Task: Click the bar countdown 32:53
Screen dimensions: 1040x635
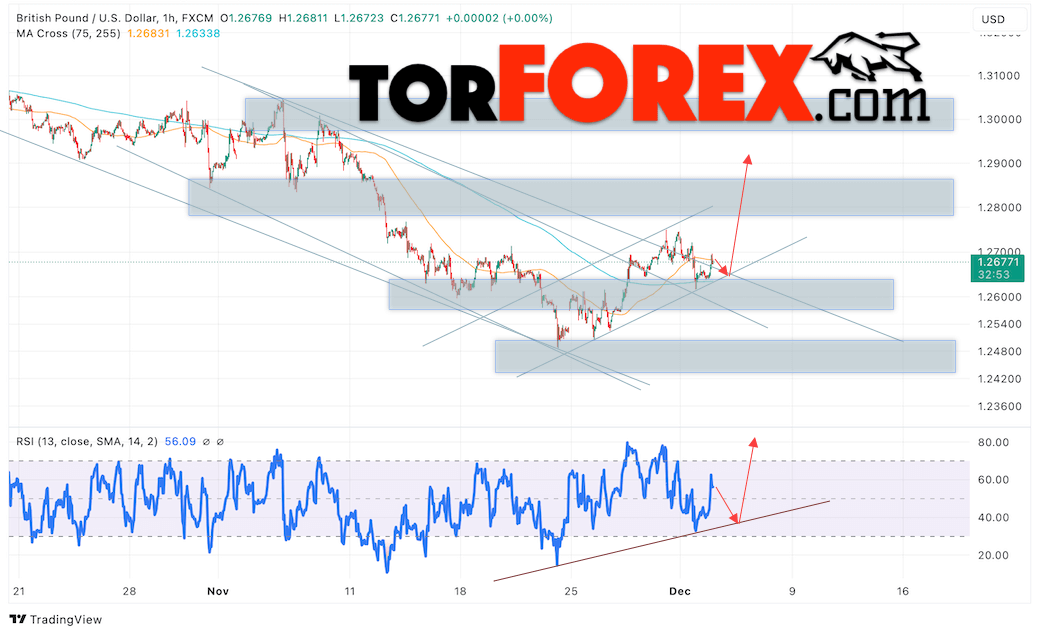Action: click(x=994, y=274)
